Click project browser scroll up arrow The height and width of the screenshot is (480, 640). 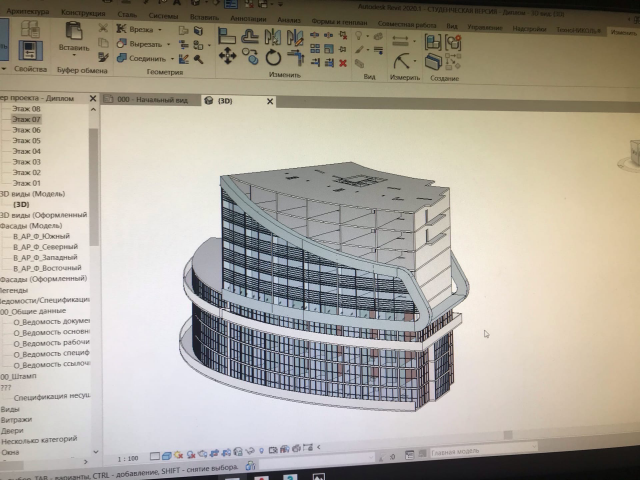(93, 110)
